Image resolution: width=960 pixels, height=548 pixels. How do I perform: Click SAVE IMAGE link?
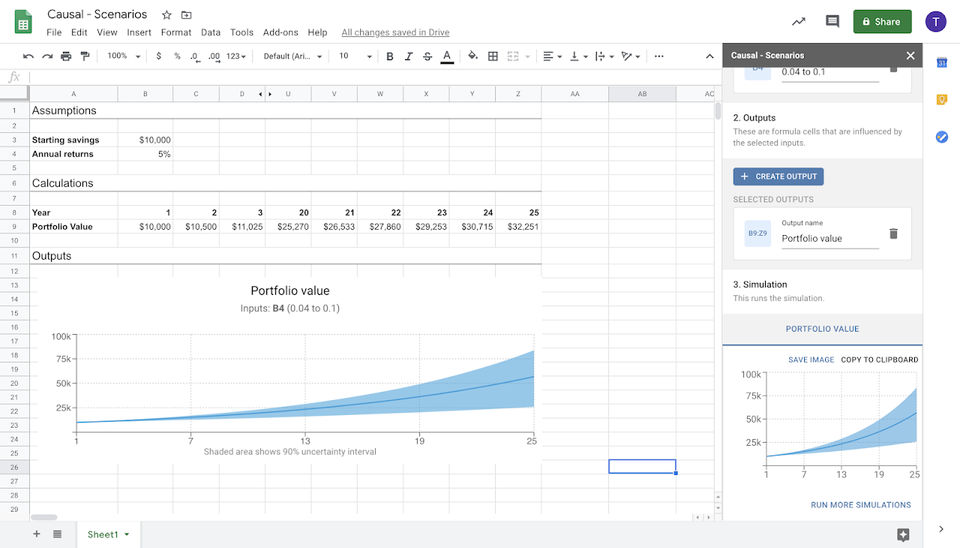[811, 359]
